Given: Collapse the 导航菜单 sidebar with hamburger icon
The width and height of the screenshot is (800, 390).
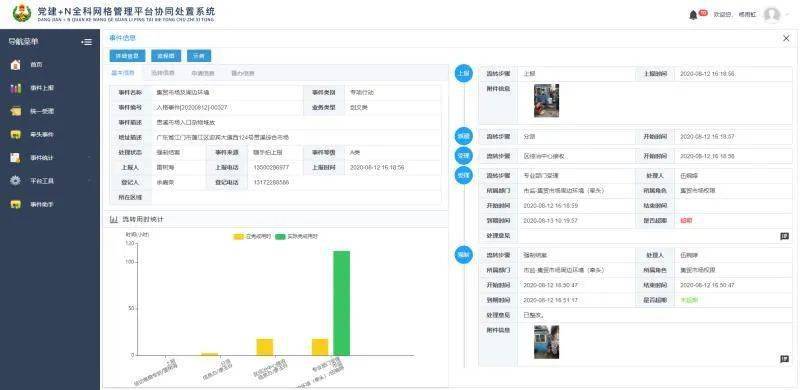Looking at the screenshot, I should pyautogui.click(x=87, y=42).
